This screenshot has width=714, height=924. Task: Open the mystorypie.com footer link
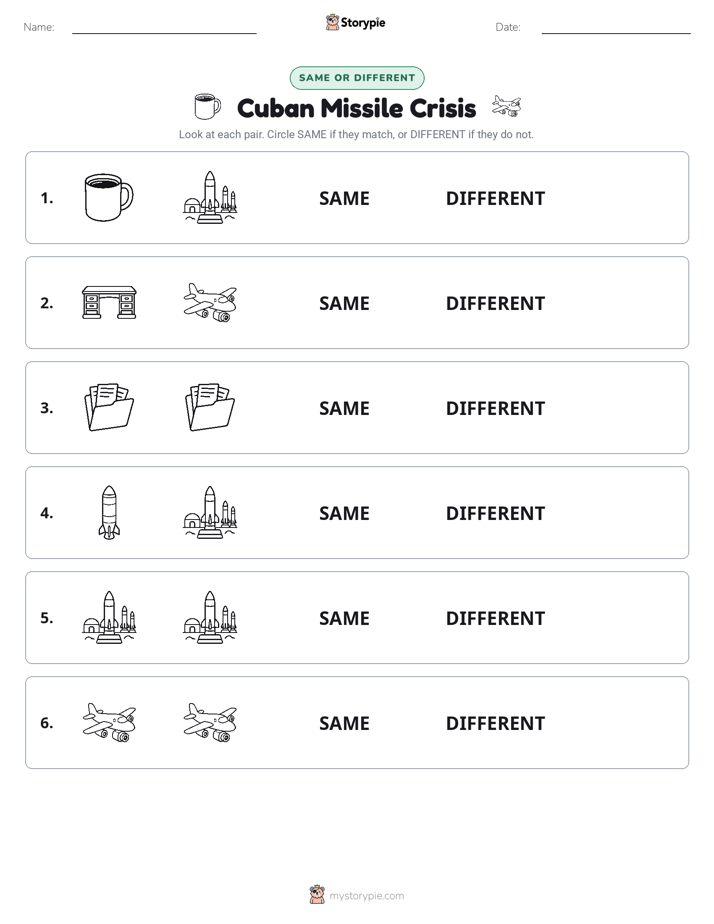pos(366,896)
